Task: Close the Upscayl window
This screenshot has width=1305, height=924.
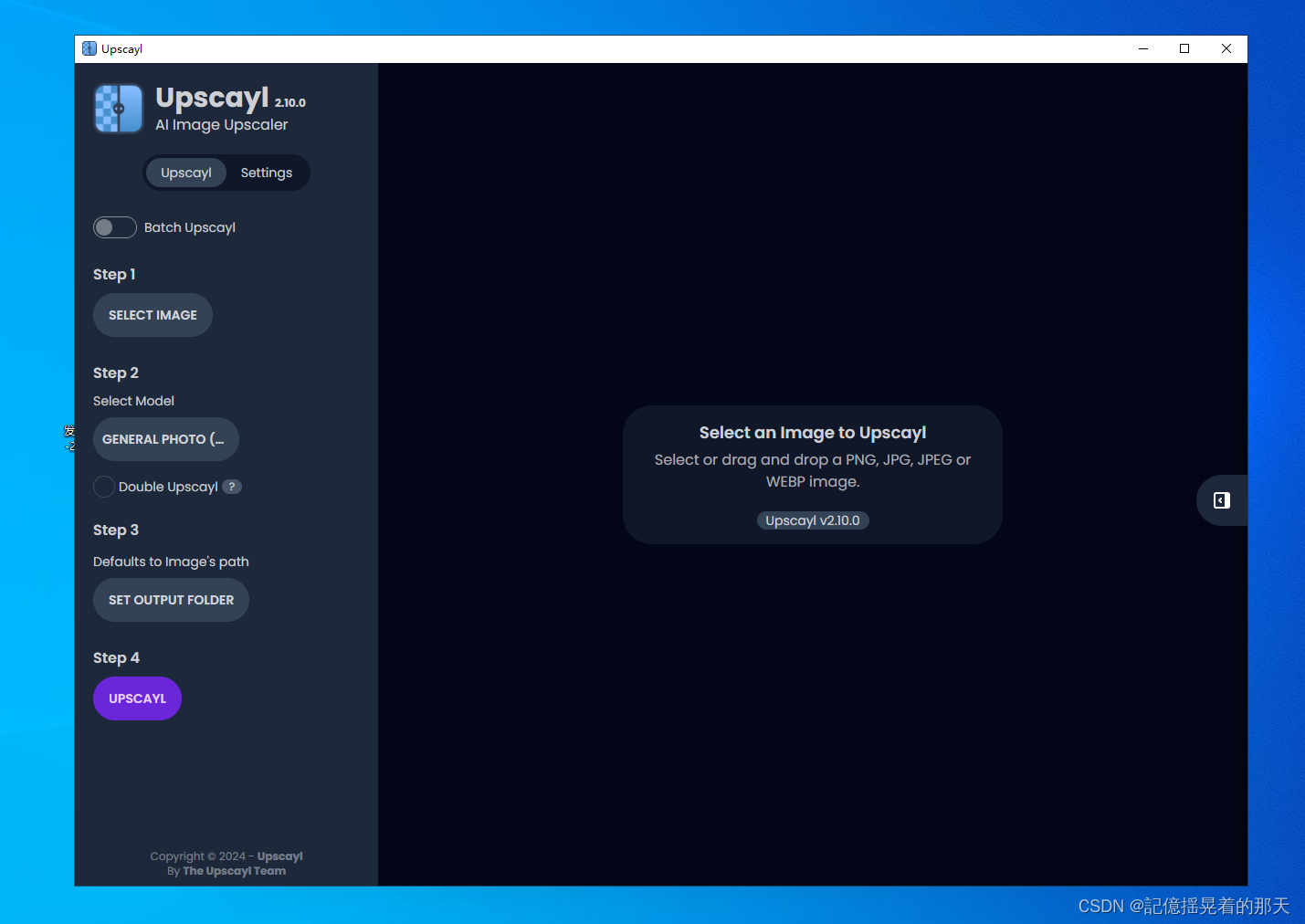Action: (1226, 48)
